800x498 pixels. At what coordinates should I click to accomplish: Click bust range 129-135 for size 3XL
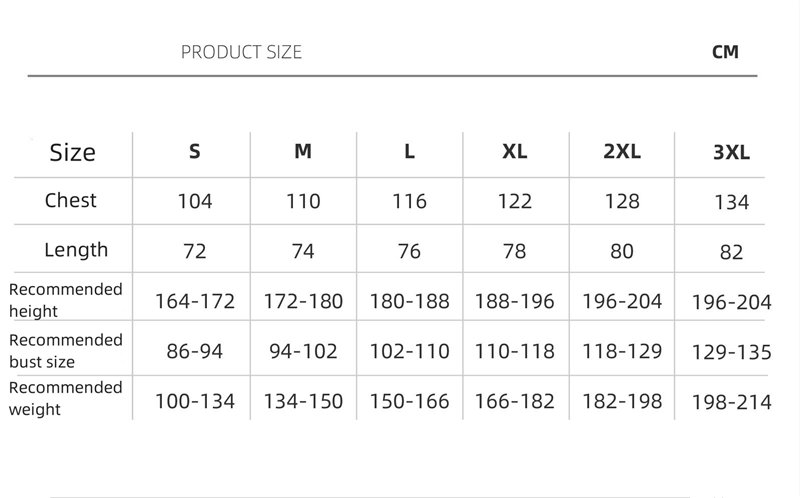point(731,352)
